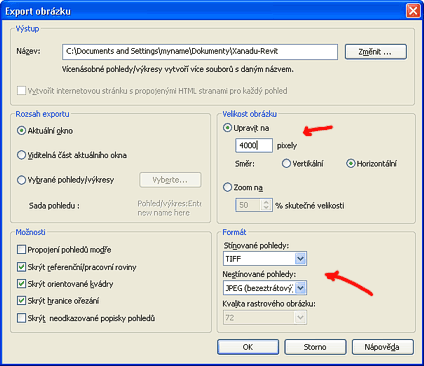
Task: Click the Sada pohledu label
Action: click(54, 206)
